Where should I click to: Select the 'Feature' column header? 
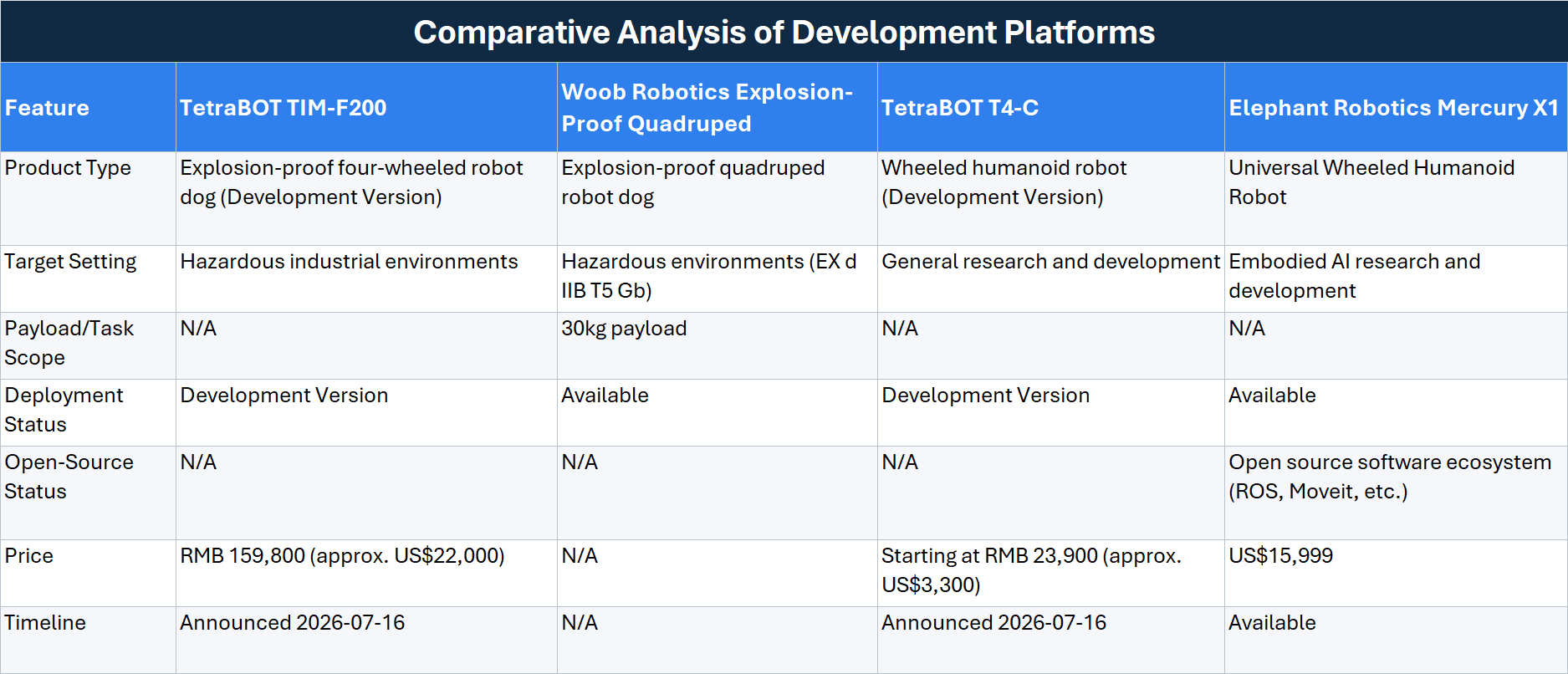click(88, 107)
